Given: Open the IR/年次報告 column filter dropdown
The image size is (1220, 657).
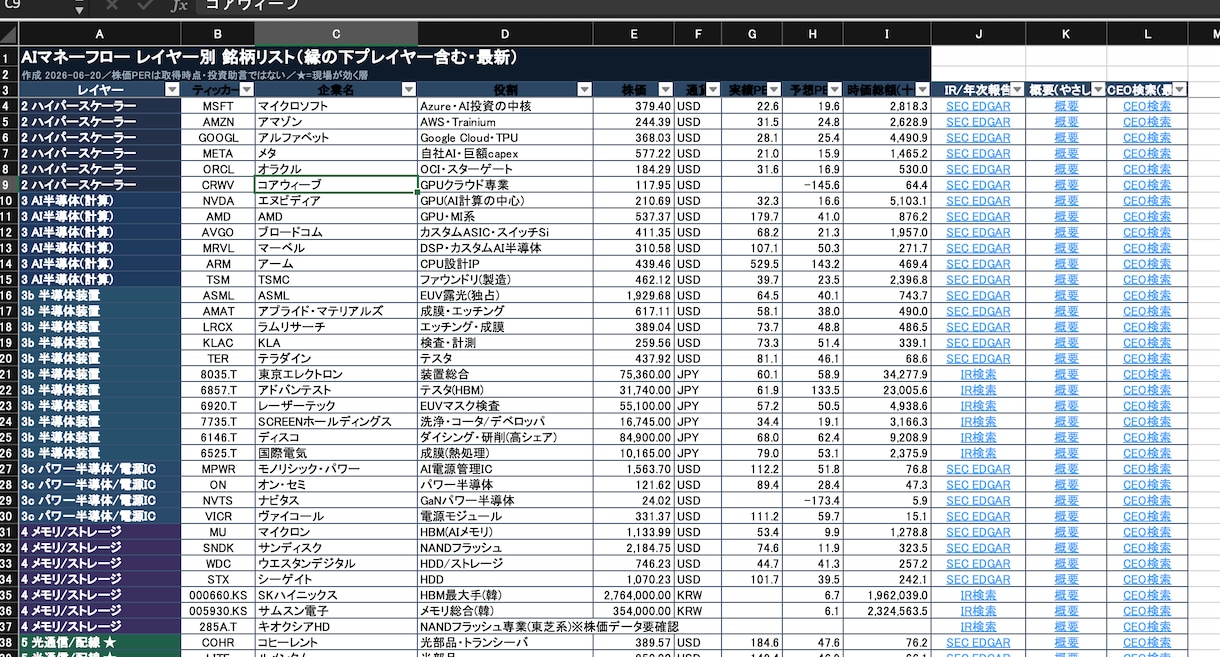Looking at the screenshot, I should [x=1017, y=90].
